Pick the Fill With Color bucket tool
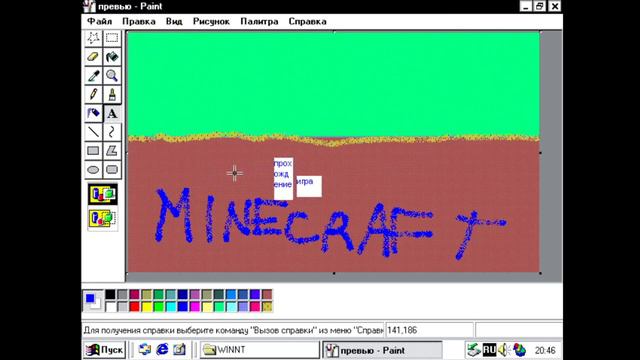This screenshot has width=640, height=360. [112, 57]
